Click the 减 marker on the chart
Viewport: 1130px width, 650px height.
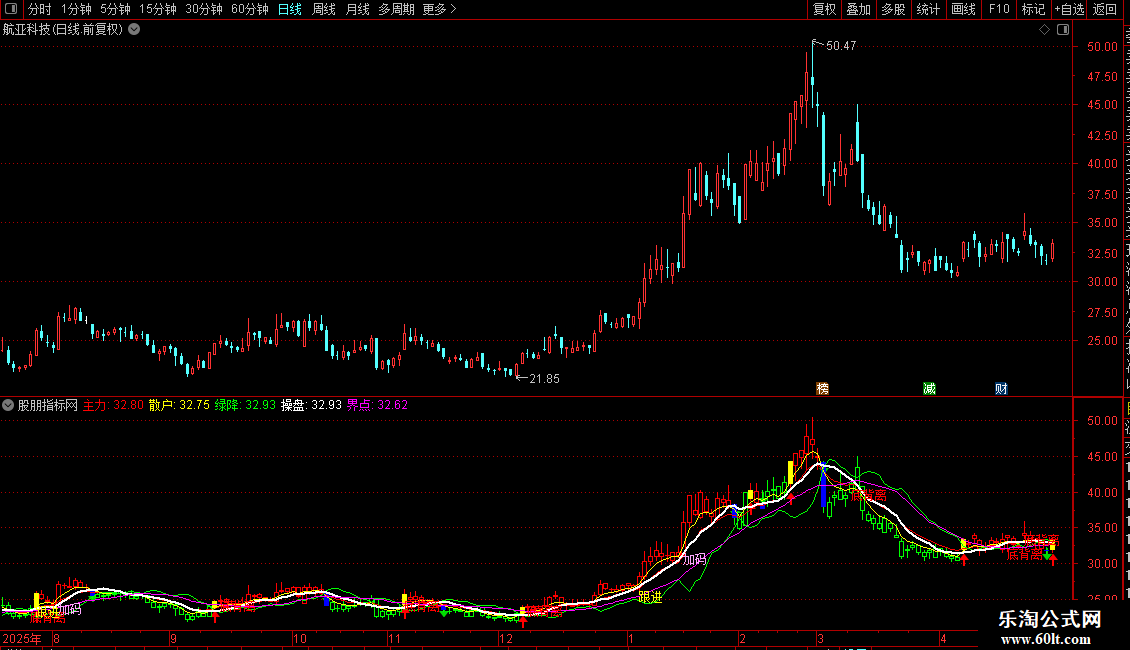(929, 388)
